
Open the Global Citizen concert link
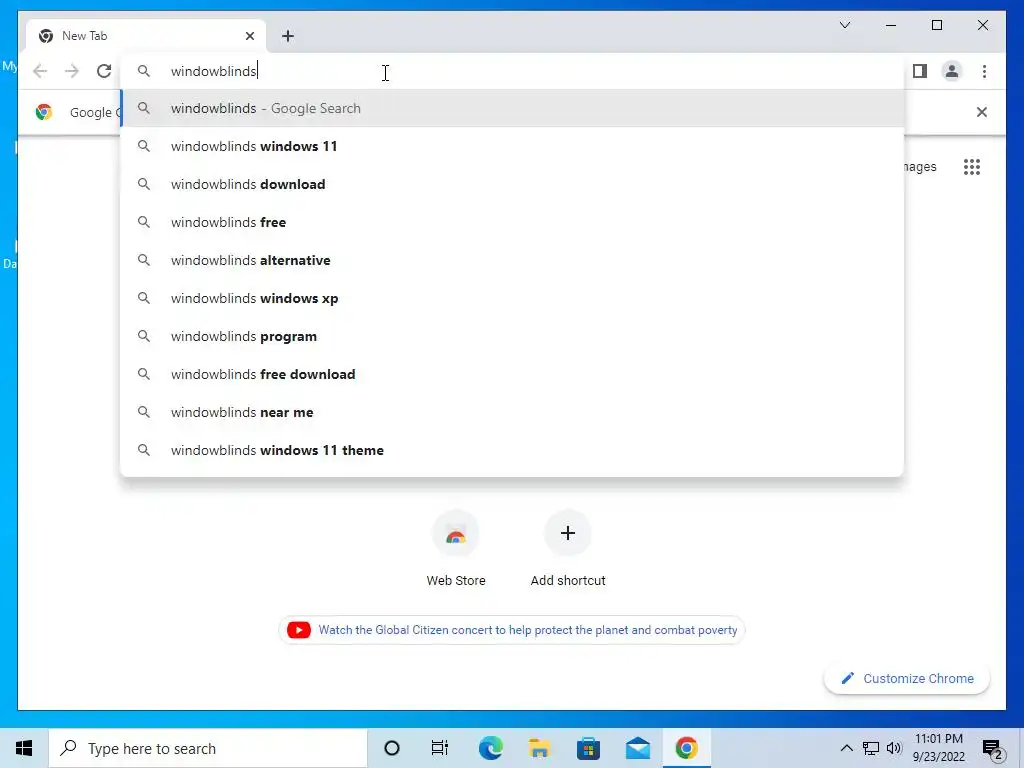tap(511, 630)
